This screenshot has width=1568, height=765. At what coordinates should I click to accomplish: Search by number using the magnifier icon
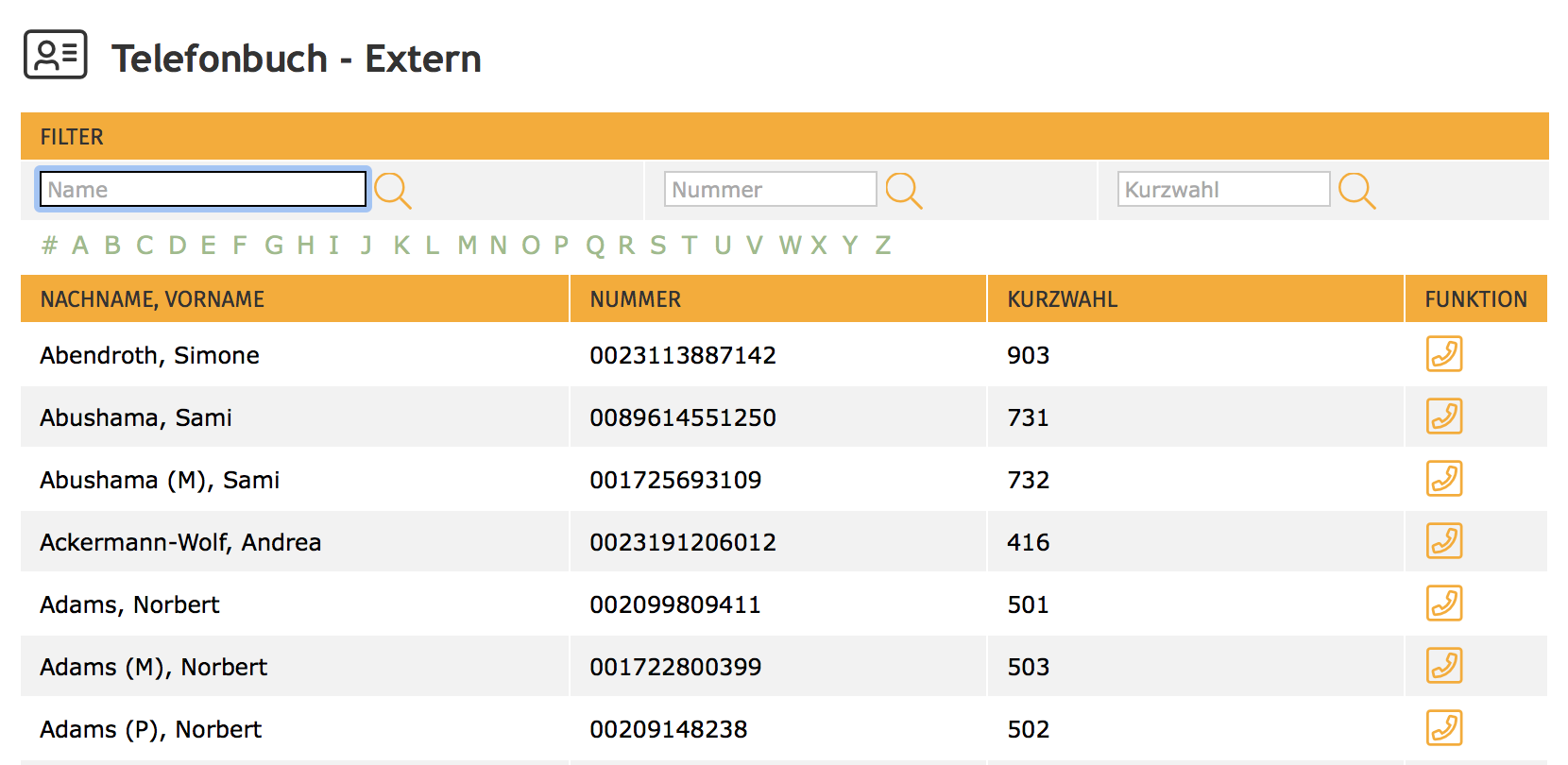(x=903, y=190)
